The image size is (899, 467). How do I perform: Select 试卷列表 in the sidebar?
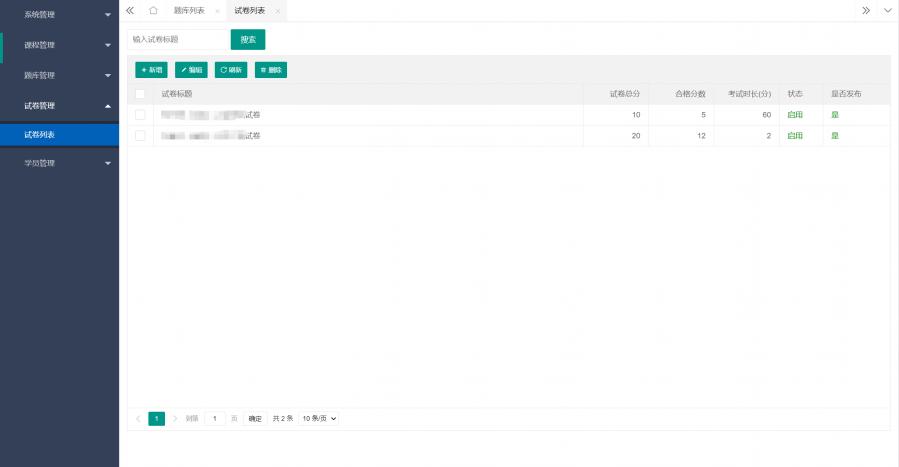pyautogui.click(x=59, y=134)
